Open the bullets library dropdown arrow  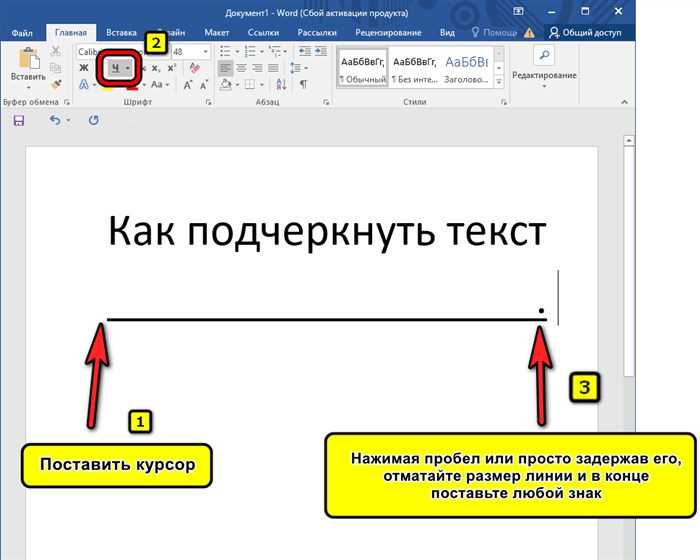tap(237, 51)
